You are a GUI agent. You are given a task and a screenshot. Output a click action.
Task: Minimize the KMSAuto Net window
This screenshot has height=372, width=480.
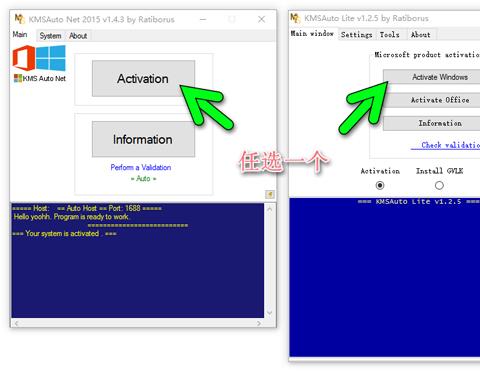pos(203,19)
